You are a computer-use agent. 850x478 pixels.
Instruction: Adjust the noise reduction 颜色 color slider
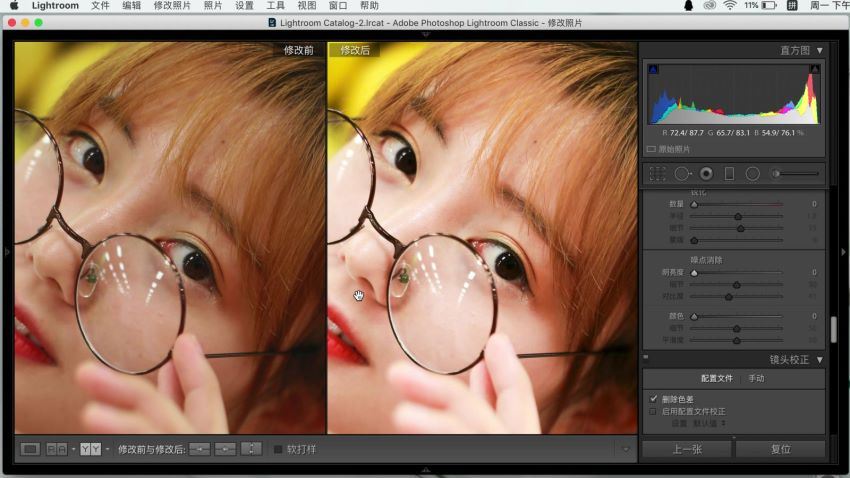[694, 316]
